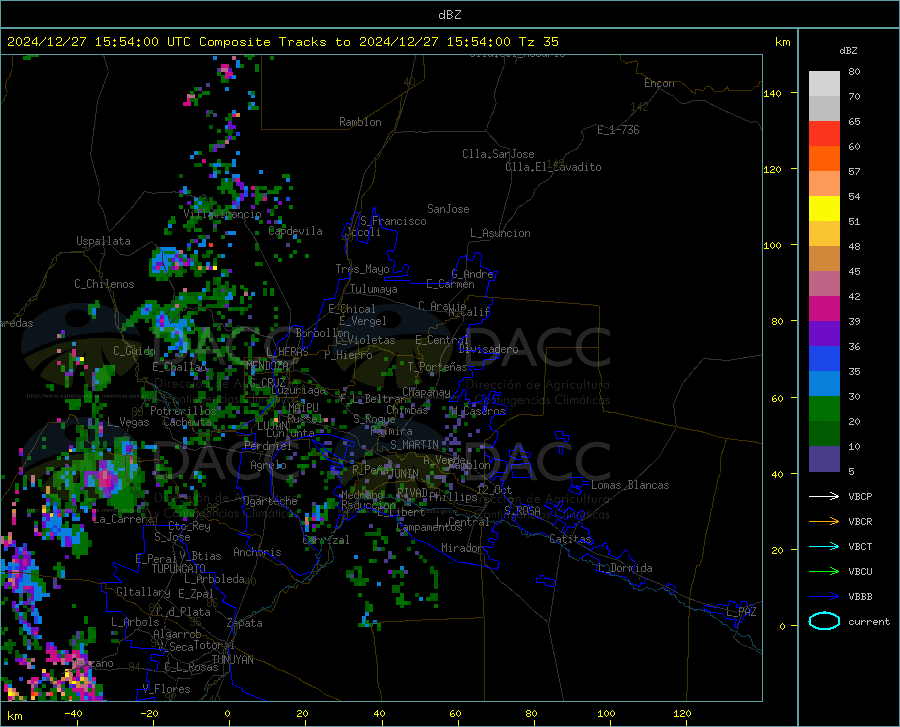The height and width of the screenshot is (727, 900).
Task: Click the 'Villavicencio' label on map
Action: click(222, 214)
